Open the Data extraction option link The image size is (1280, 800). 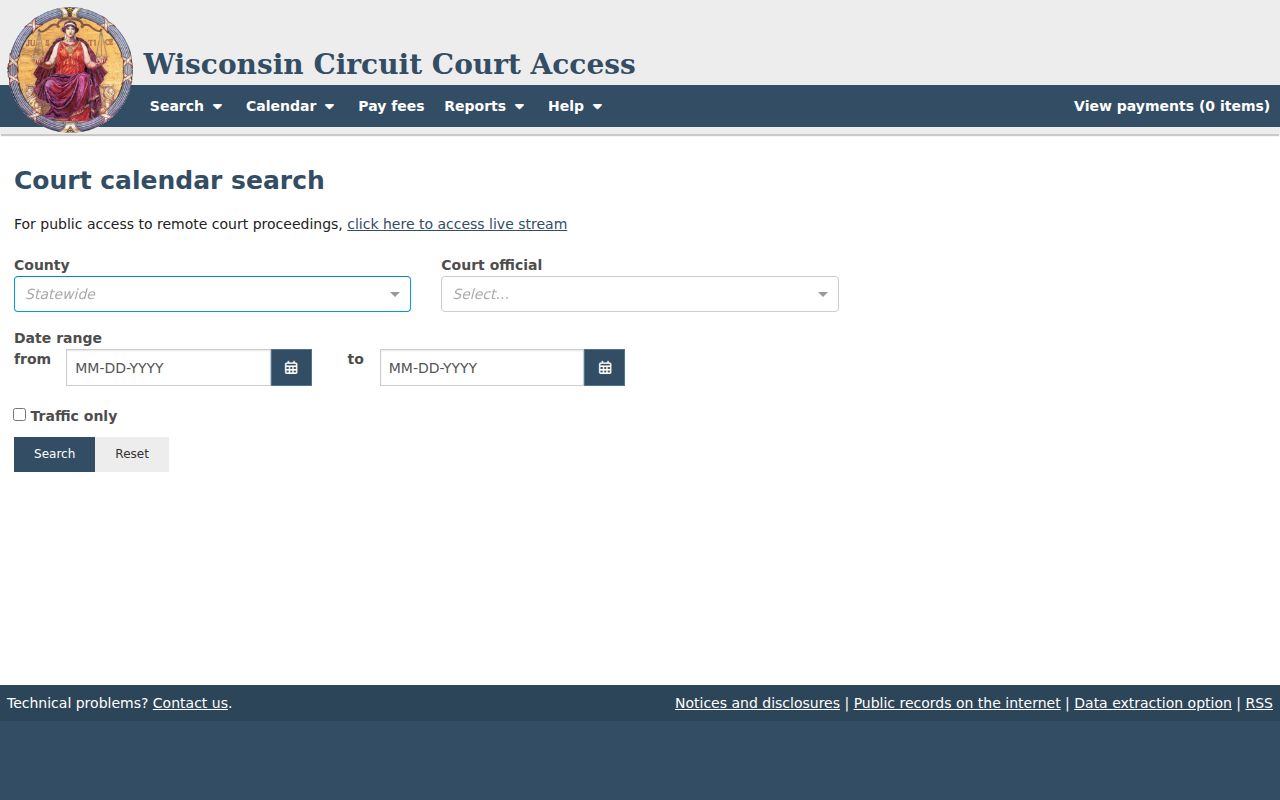[1153, 703]
